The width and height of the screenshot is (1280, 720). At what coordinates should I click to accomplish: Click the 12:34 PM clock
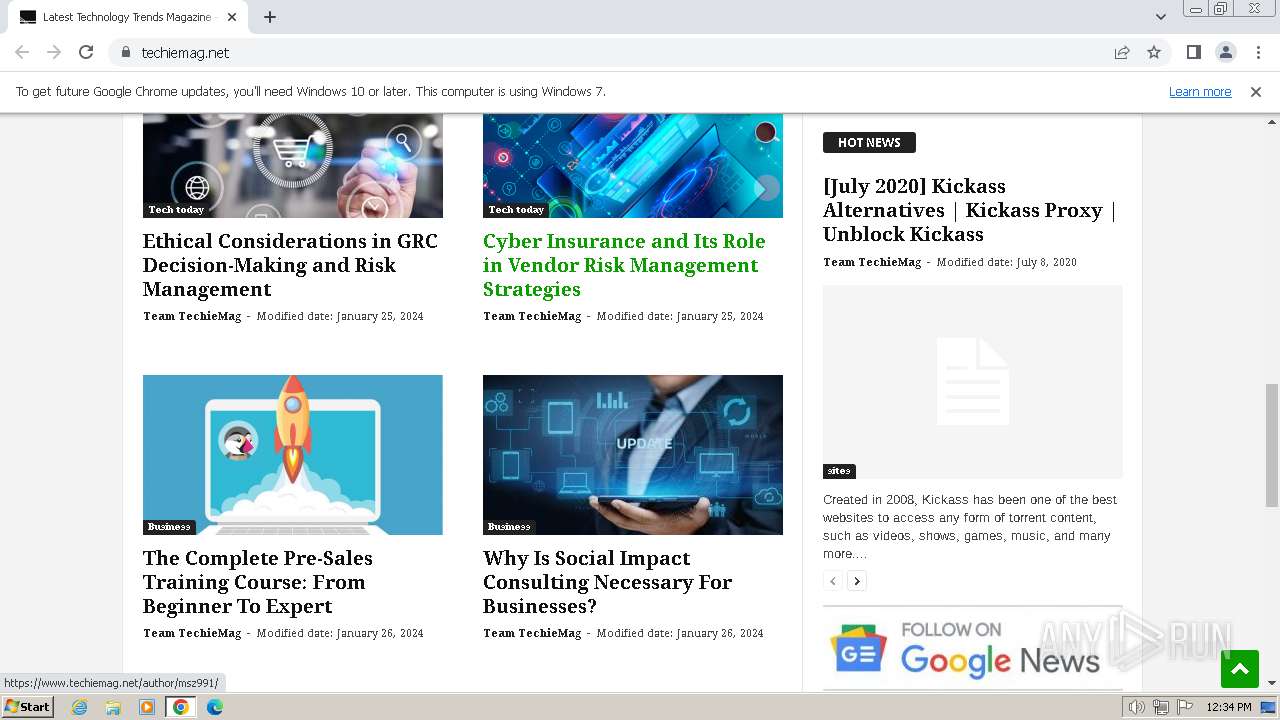(1229, 707)
